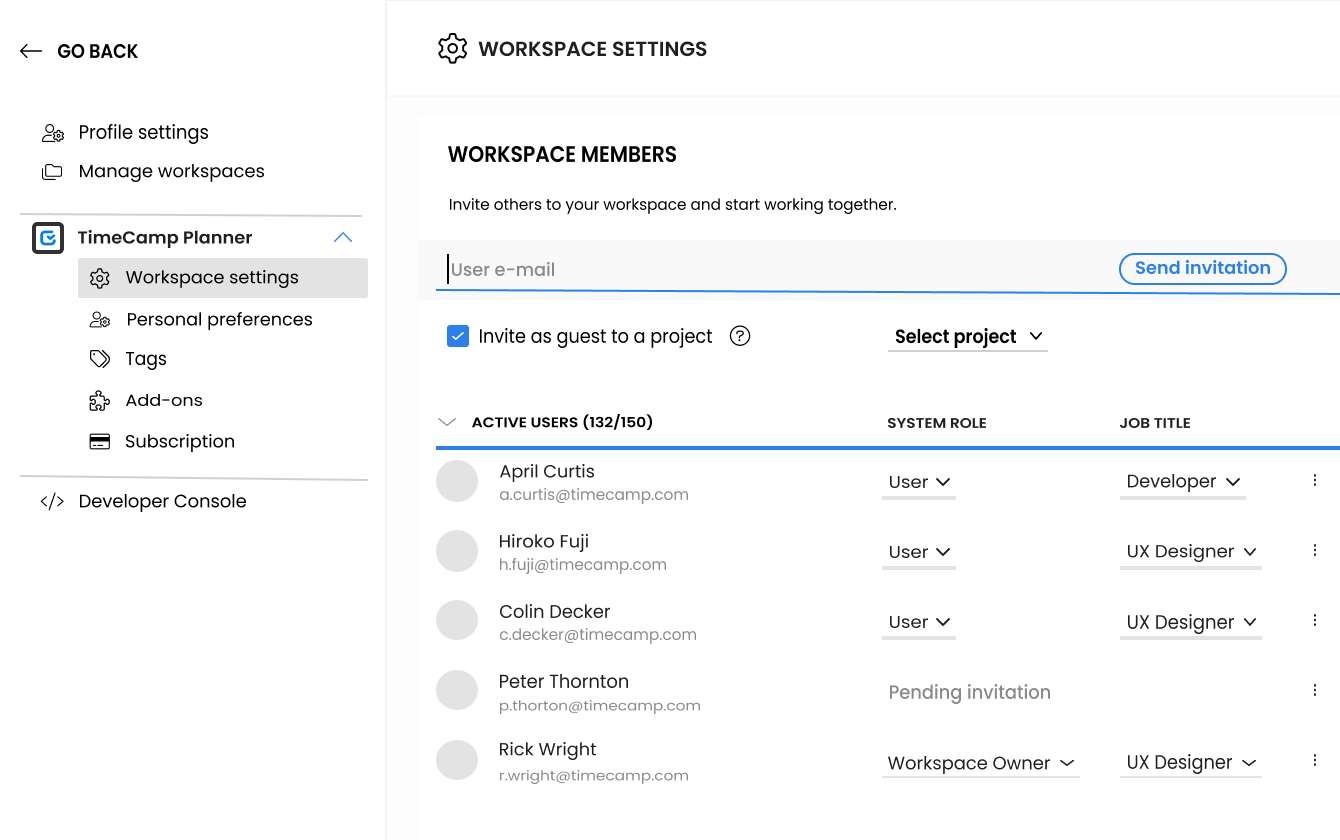The height and width of the screenshot is (840, 1340).
Task: Click the JOB TITLE column header
Action: 1155,423
